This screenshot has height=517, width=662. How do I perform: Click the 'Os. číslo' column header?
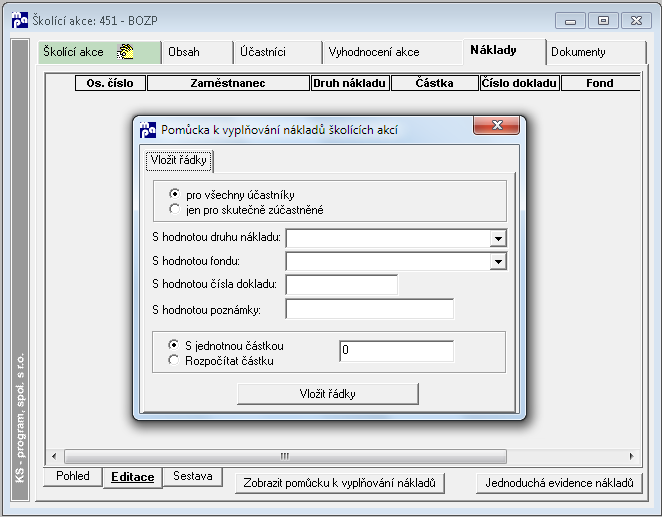(x=110, y=83)
